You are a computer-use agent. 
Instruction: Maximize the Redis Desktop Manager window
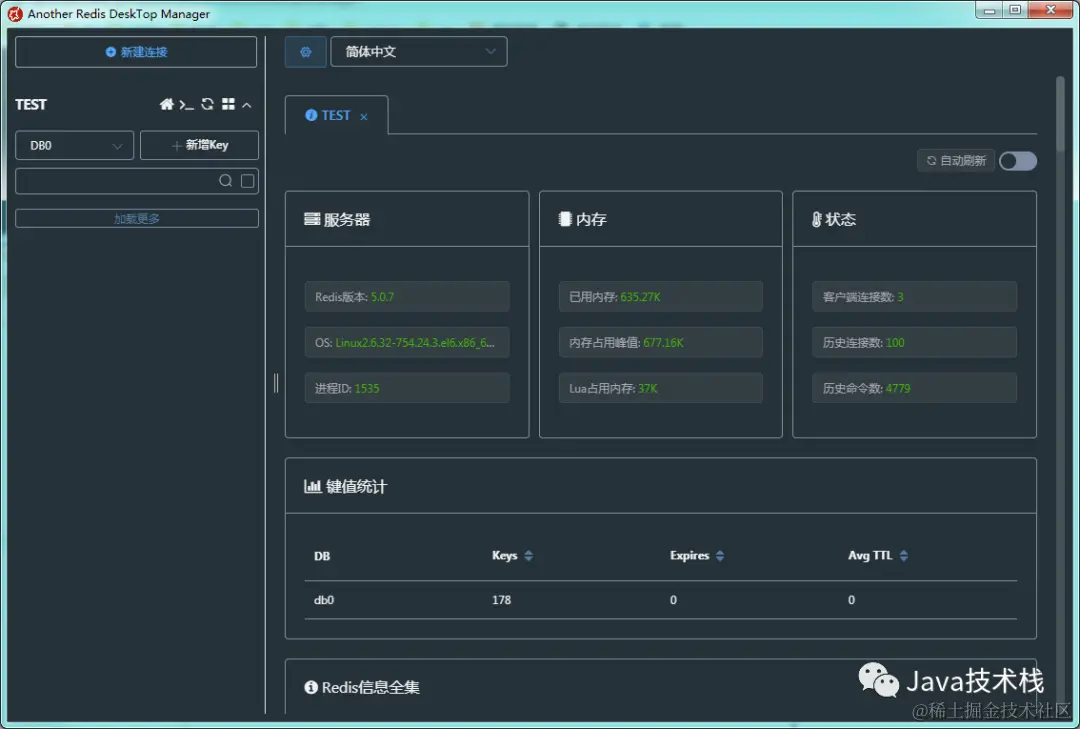(x=1015, y=10)
